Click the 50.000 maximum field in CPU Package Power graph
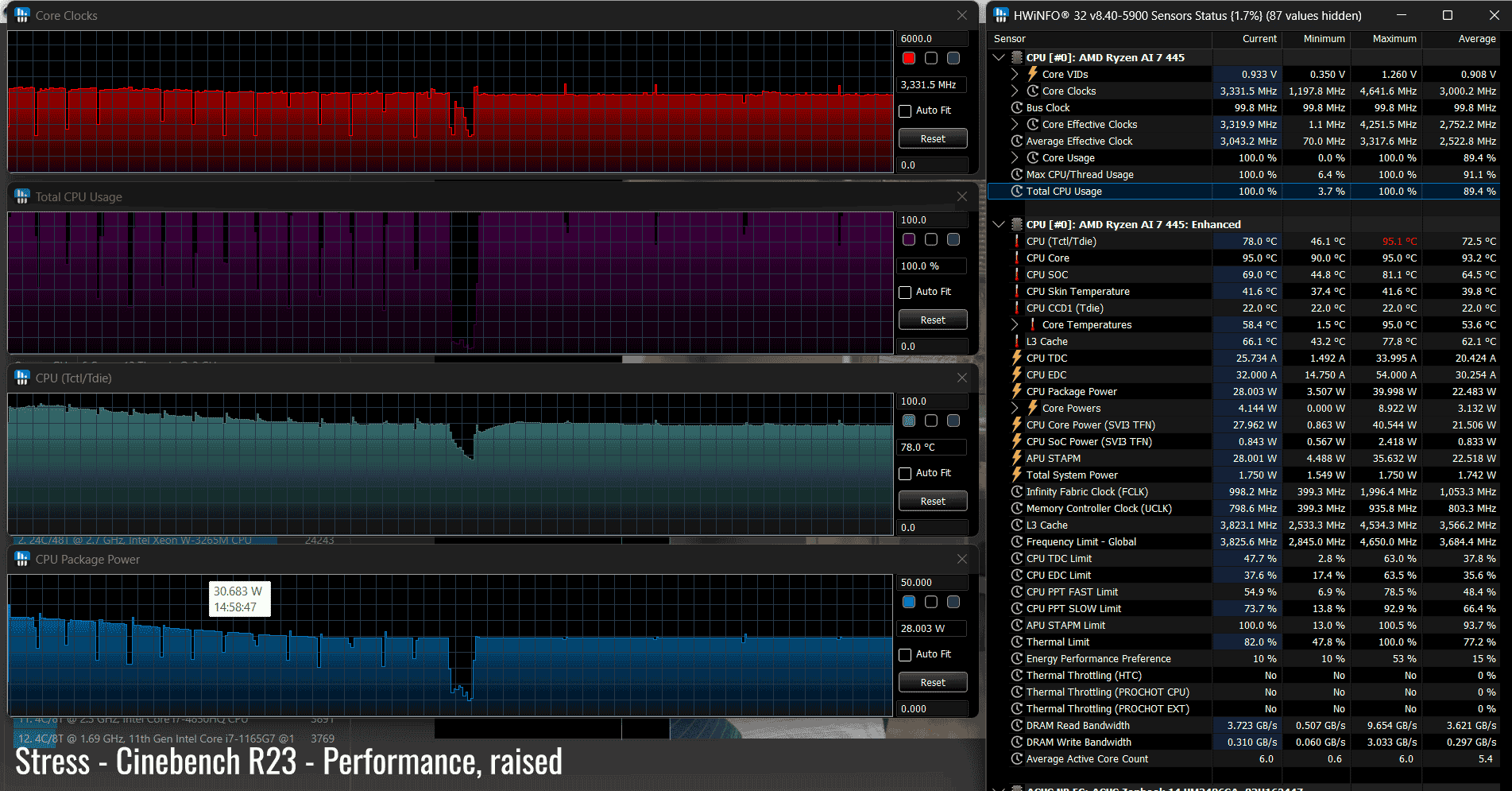Image resolution: width=1512 pixels, height=791 pixels. click(x=933, y=582)
